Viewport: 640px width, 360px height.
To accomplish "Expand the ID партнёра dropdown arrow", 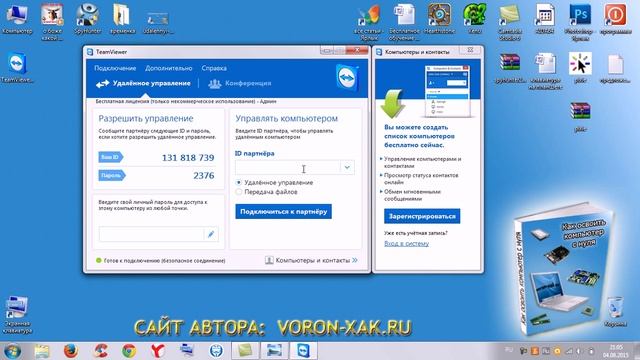I will [x=347, y=167].
